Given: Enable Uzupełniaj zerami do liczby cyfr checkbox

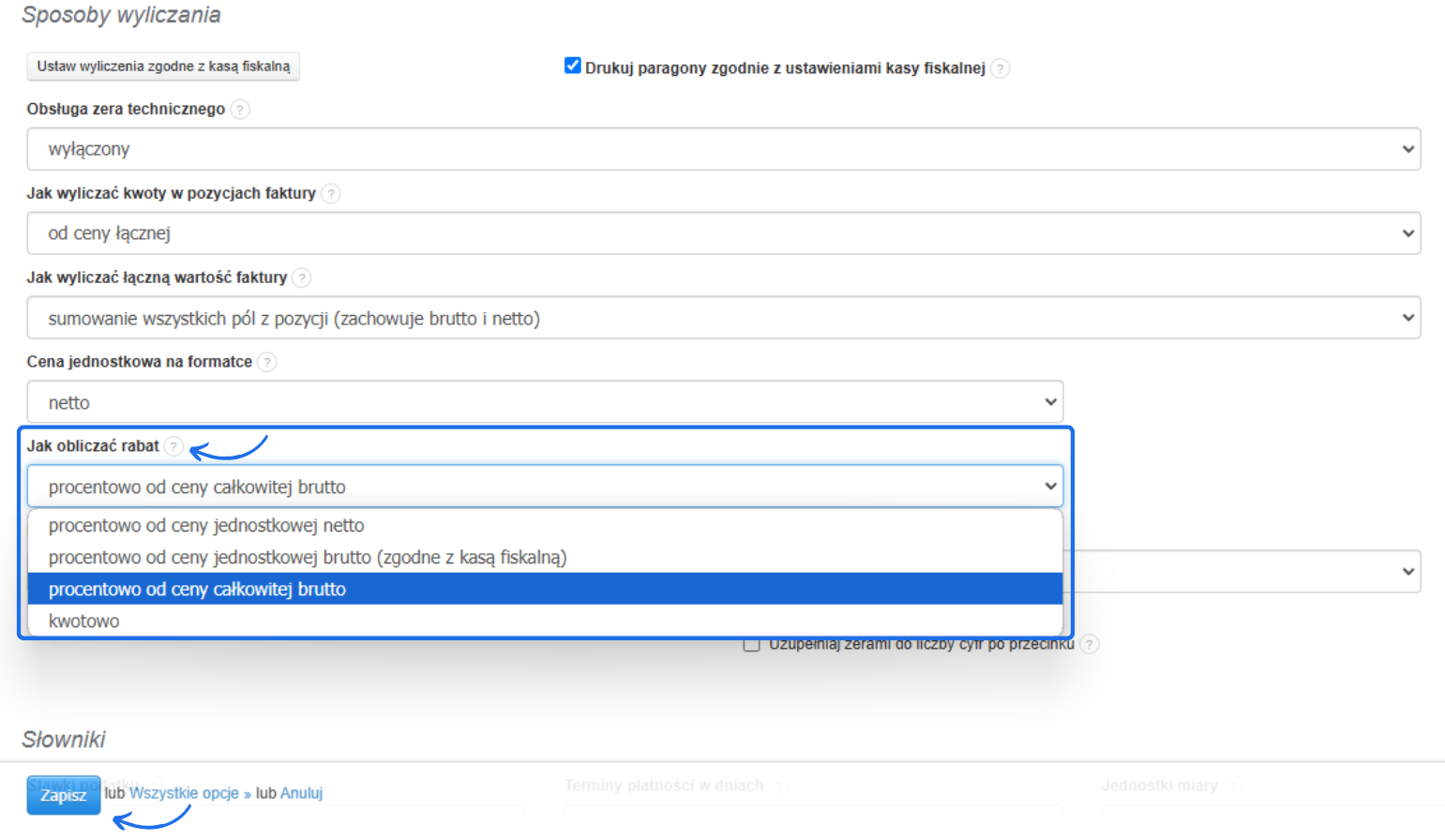Looking at the screenshot, I should pos(751,644).
